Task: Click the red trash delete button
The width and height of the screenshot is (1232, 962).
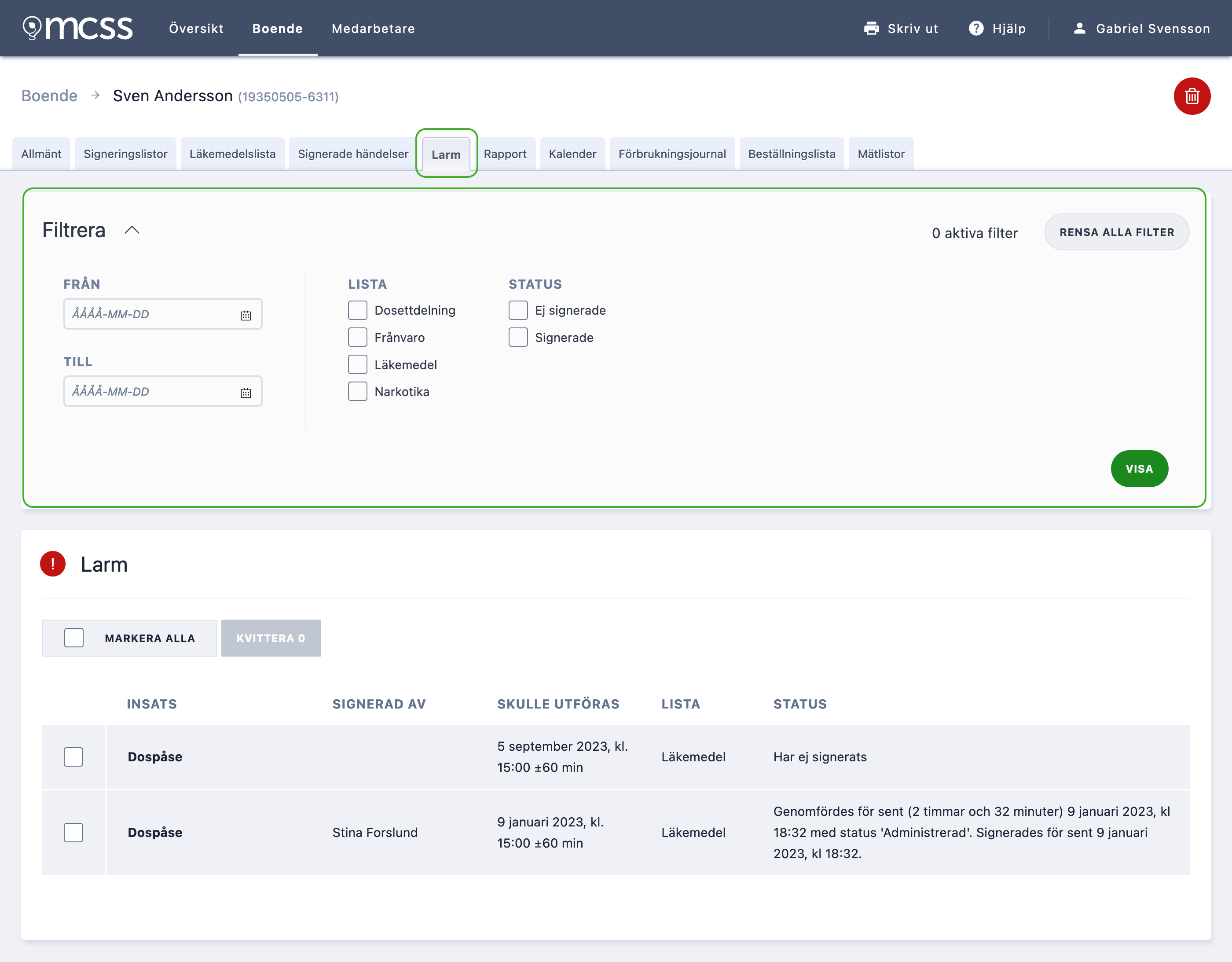Action: [1192, 96]
